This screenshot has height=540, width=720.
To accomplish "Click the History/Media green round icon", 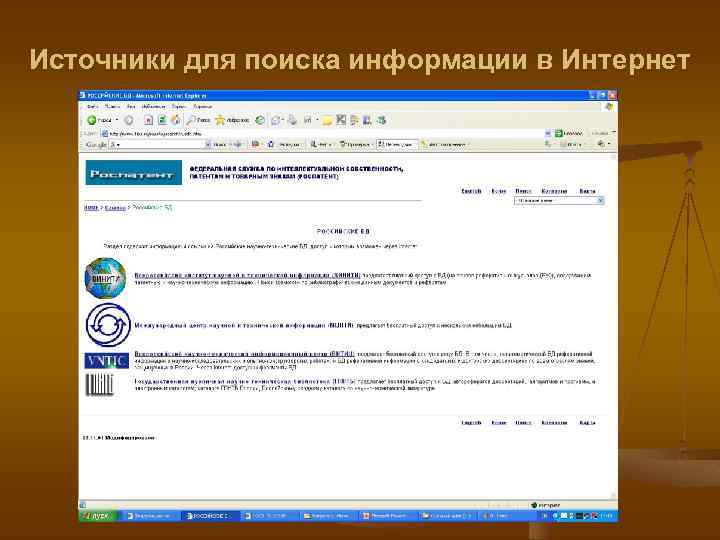I will pyautogui.click(x=260, y=120).
